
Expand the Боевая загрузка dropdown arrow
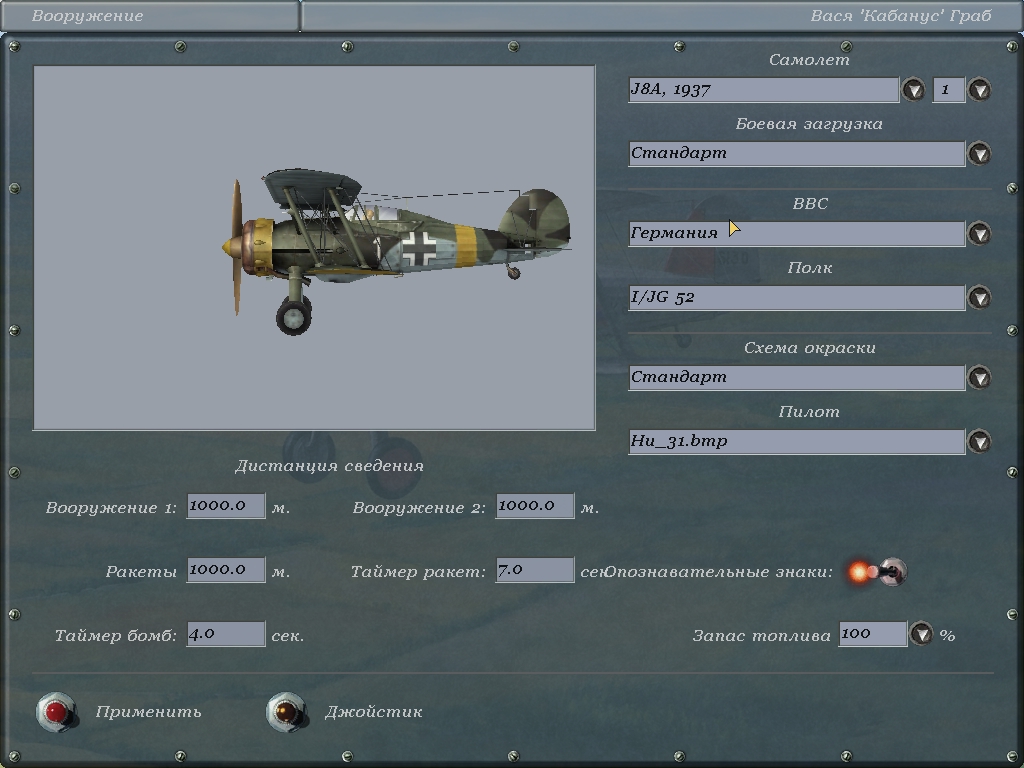tap(979, 153)
